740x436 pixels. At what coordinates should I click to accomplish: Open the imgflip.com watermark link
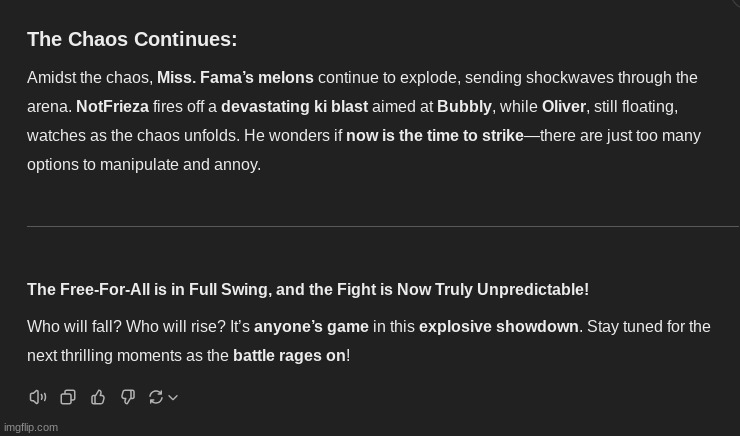click(x=30, y=427)
